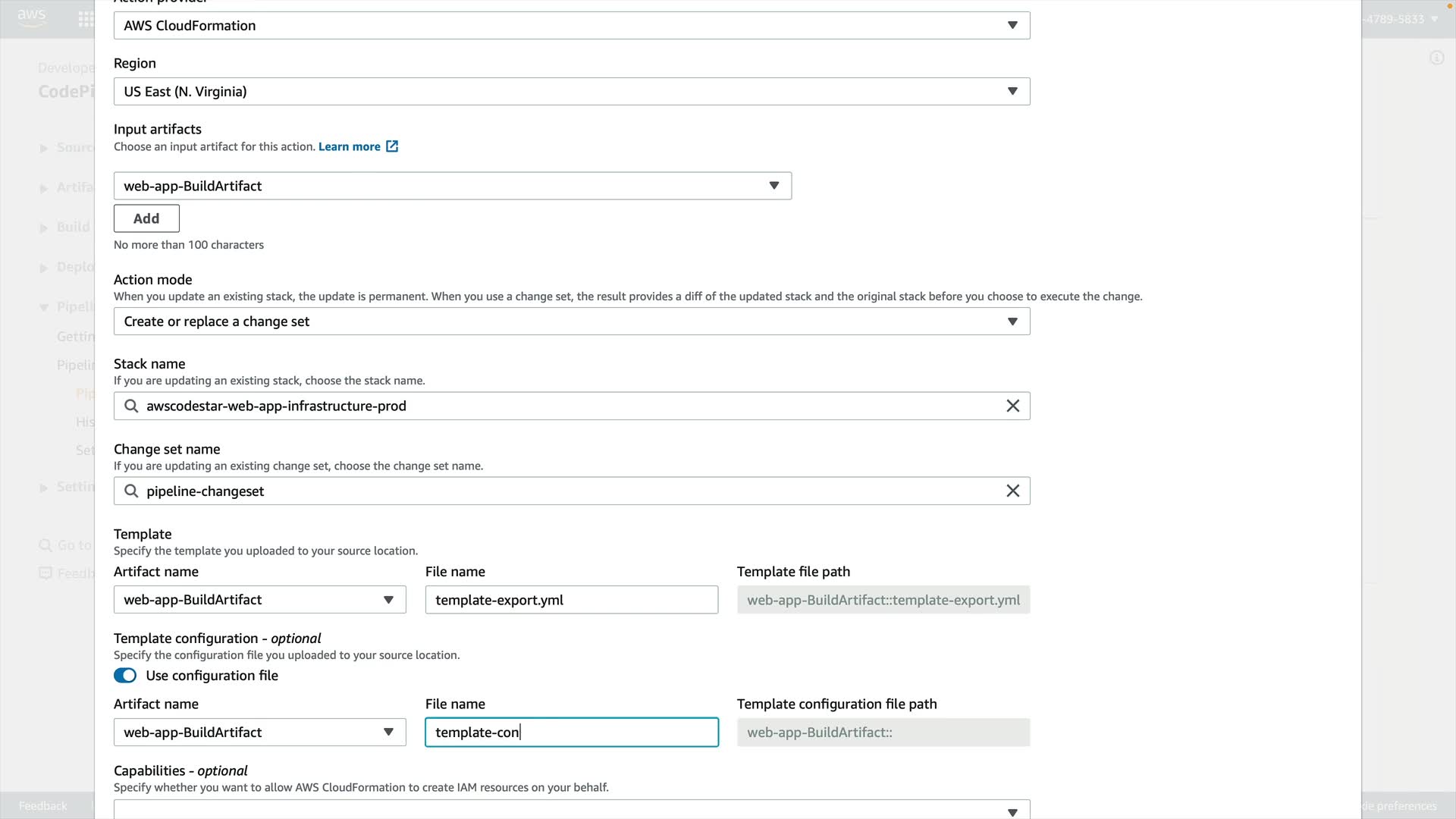Open the AWS services grid icon
1456x819 pixels.
pyautogui.click(x=86, y=19)
